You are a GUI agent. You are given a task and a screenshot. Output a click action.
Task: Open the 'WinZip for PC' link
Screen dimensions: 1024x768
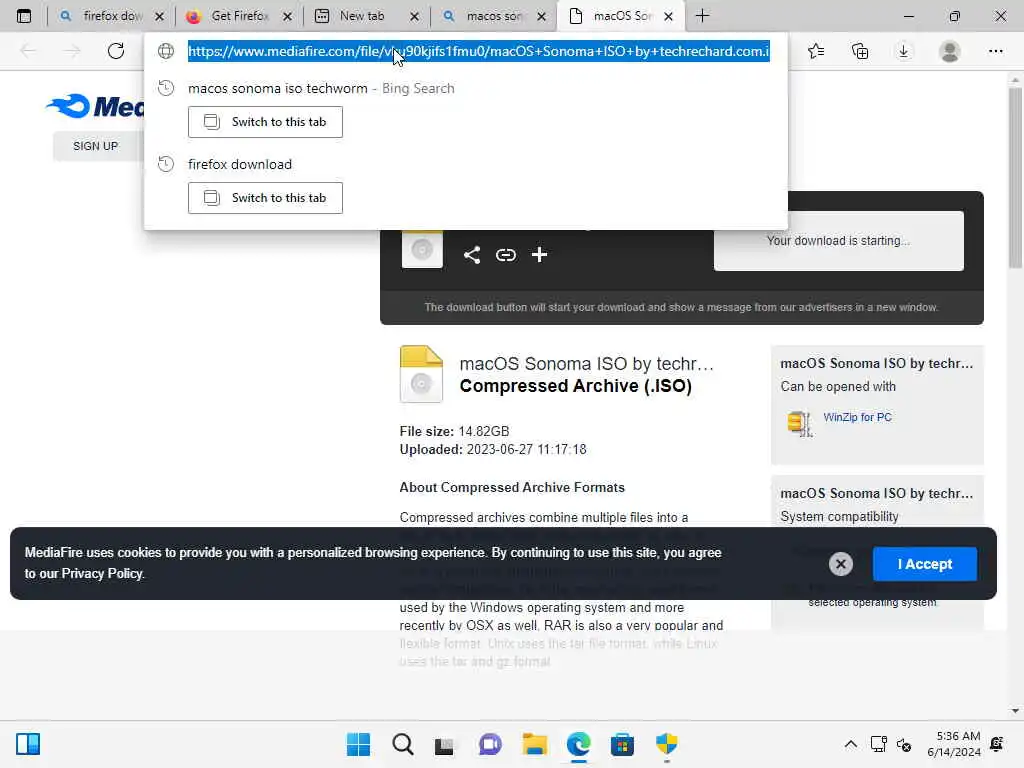point(857,417)
